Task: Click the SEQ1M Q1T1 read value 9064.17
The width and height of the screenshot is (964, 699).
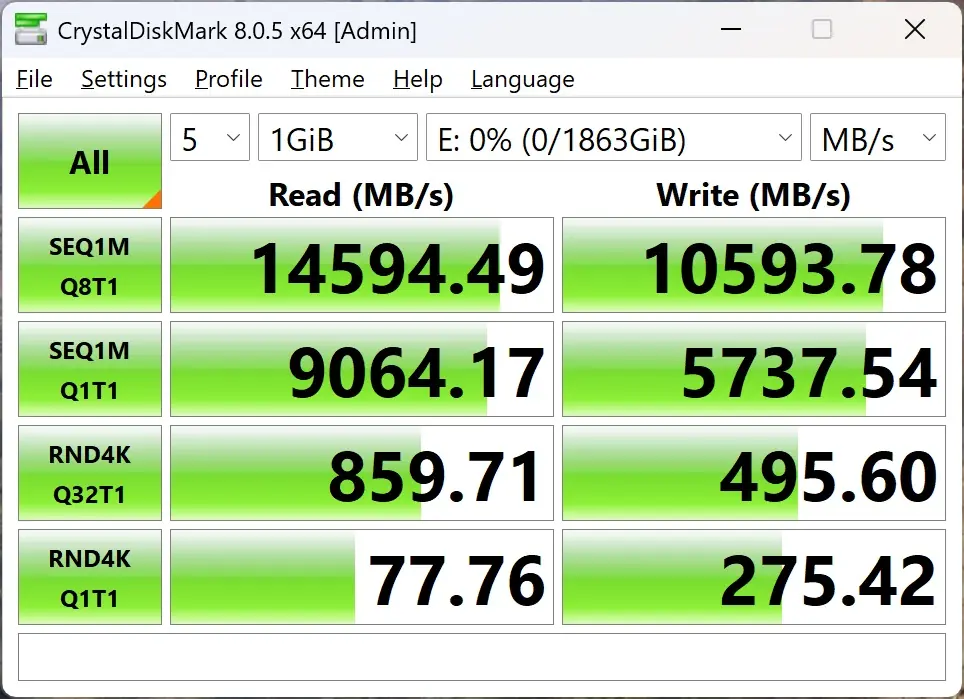Action: click(x=362, y=369)
